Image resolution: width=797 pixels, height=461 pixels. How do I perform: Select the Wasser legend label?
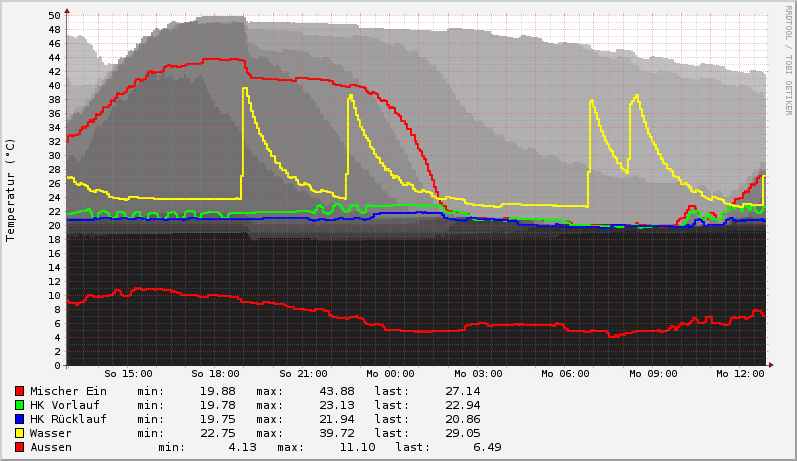coord(51,433)
